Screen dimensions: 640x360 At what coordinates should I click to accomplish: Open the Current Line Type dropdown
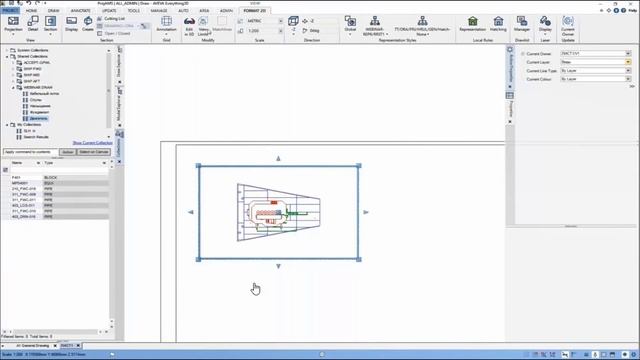click(x=628, y=71)
